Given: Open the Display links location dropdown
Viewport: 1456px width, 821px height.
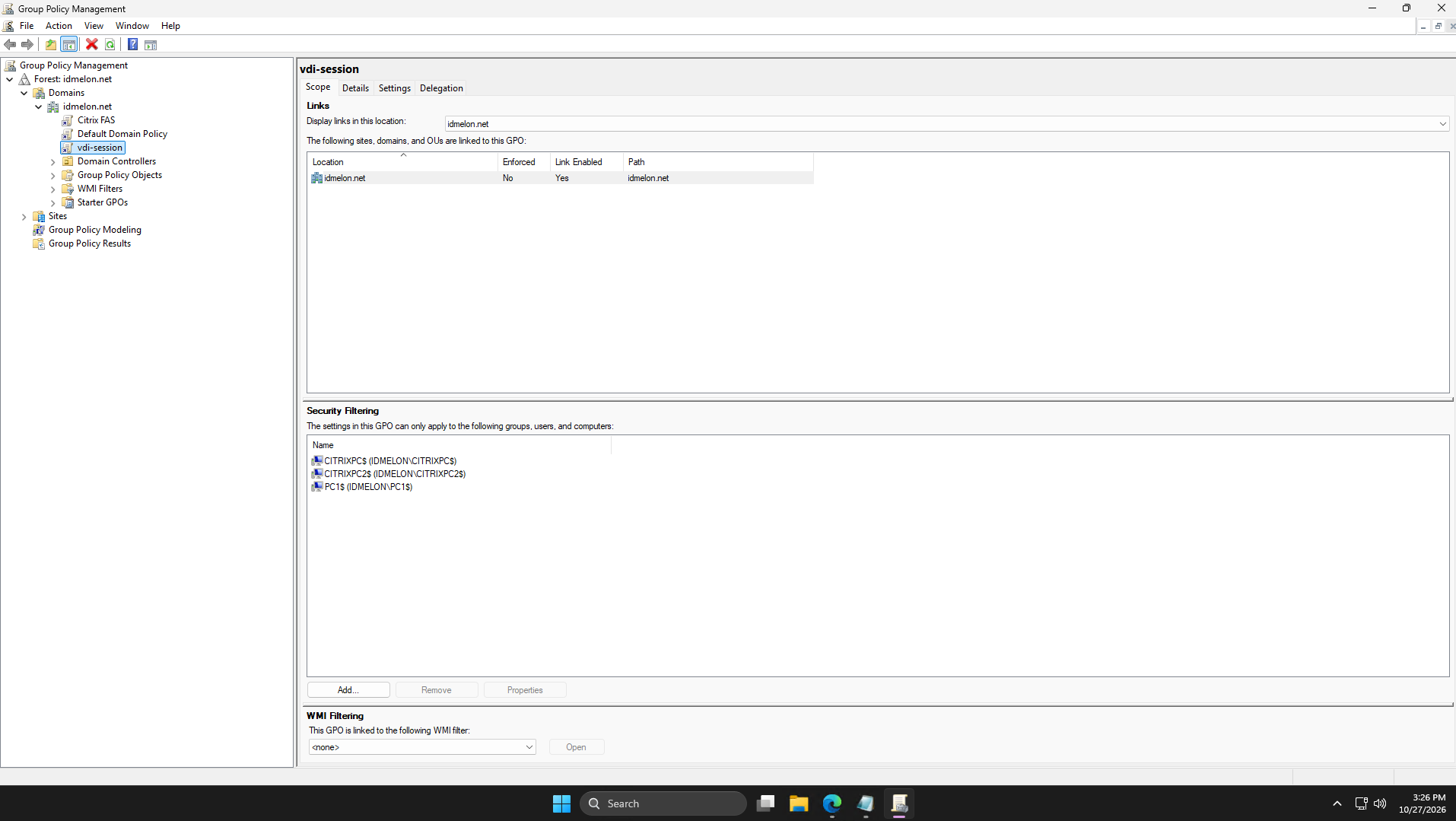Looking at the screenshot, I should (x=946, y=124).
